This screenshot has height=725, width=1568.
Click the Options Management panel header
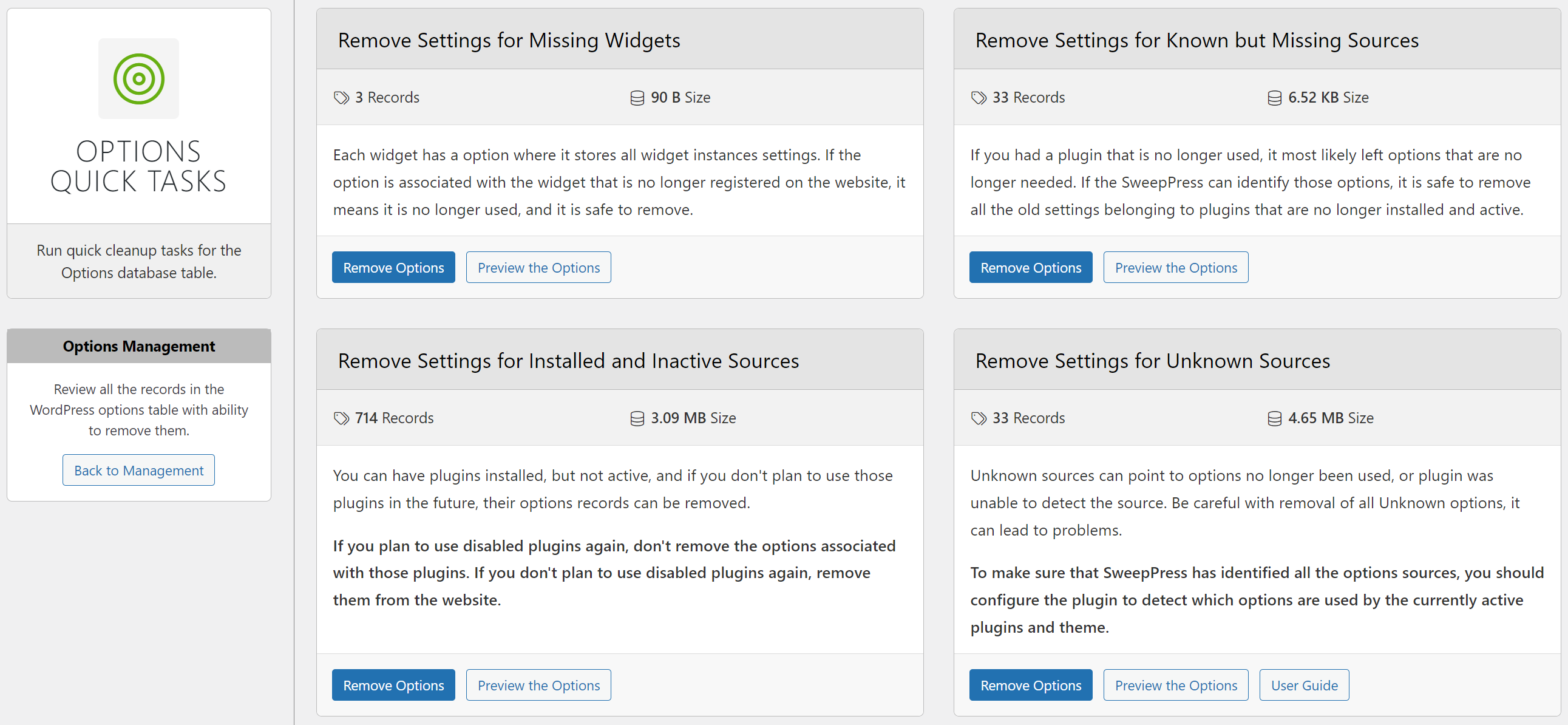[139, 345]
